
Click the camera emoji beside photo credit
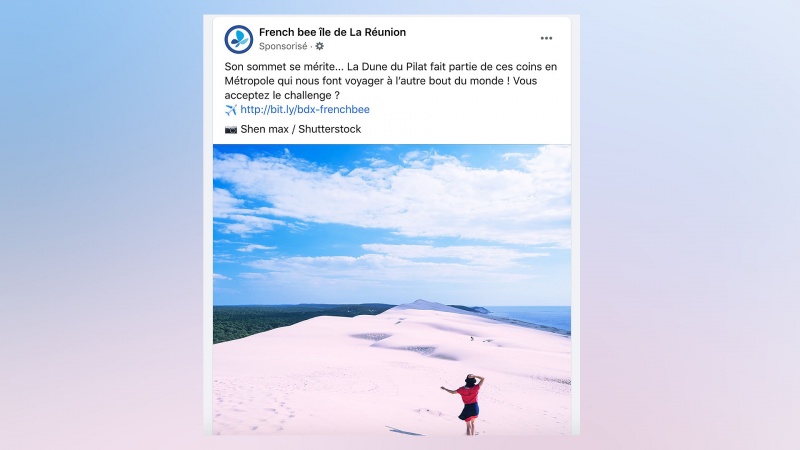click(231, 130)
